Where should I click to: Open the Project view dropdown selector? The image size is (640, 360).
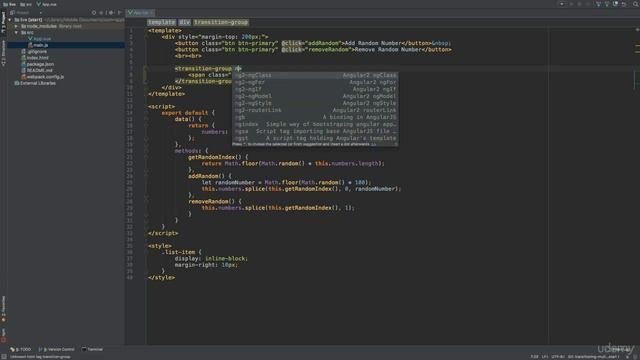click(x=27, y=13)
